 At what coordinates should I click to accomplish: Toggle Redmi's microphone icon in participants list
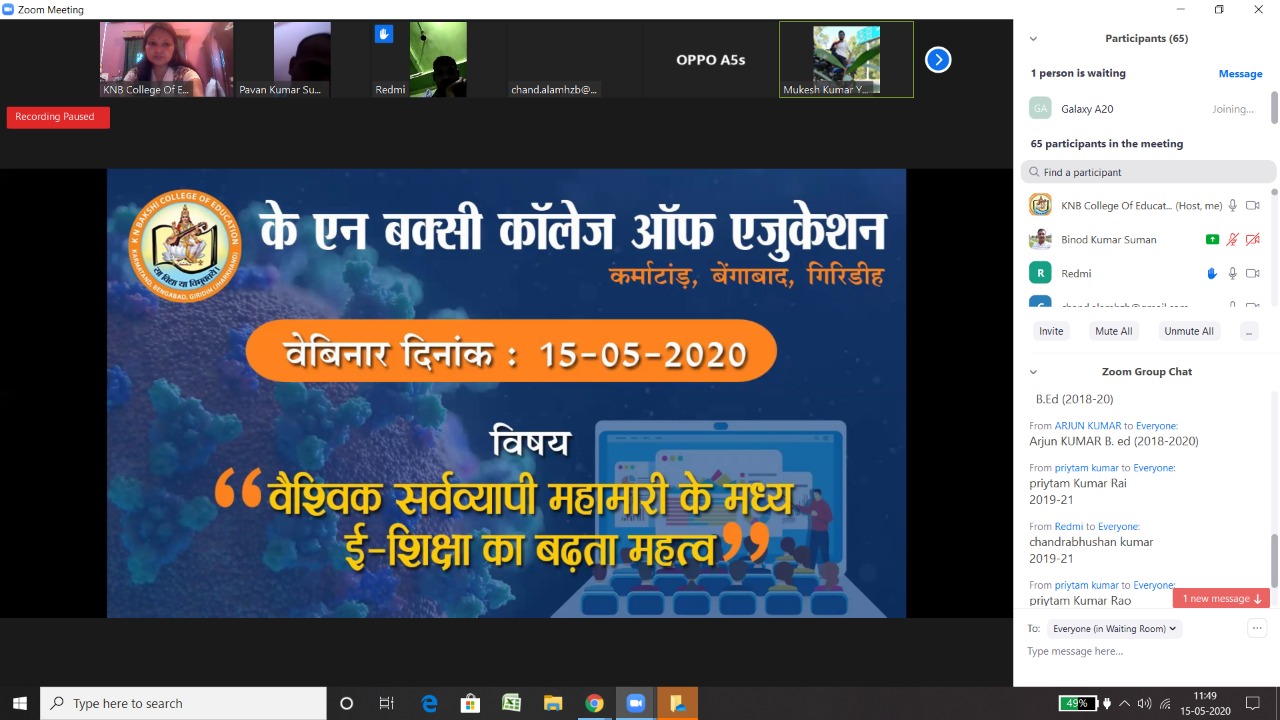pyautogui.click(x=1233, y=273)
